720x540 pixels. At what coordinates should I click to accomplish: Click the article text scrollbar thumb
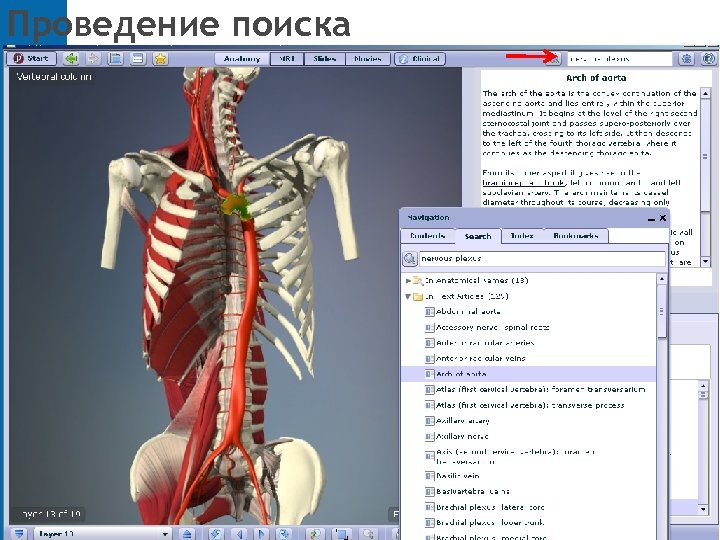click(x=705, y=156)
